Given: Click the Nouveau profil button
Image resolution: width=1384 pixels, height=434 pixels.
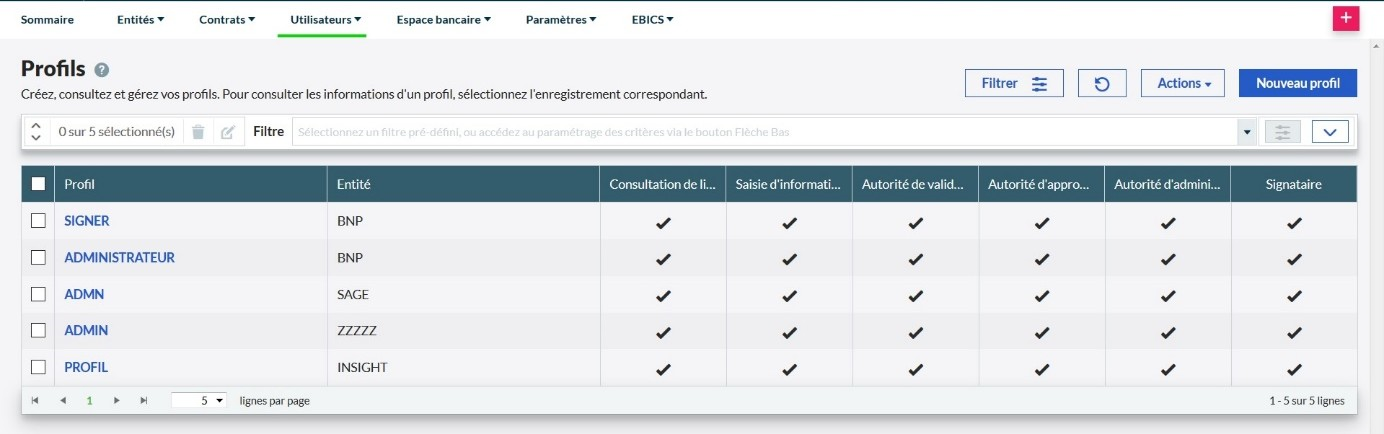Looking at the screenshot, I should pyautogui.click(x=1297, y=83).
